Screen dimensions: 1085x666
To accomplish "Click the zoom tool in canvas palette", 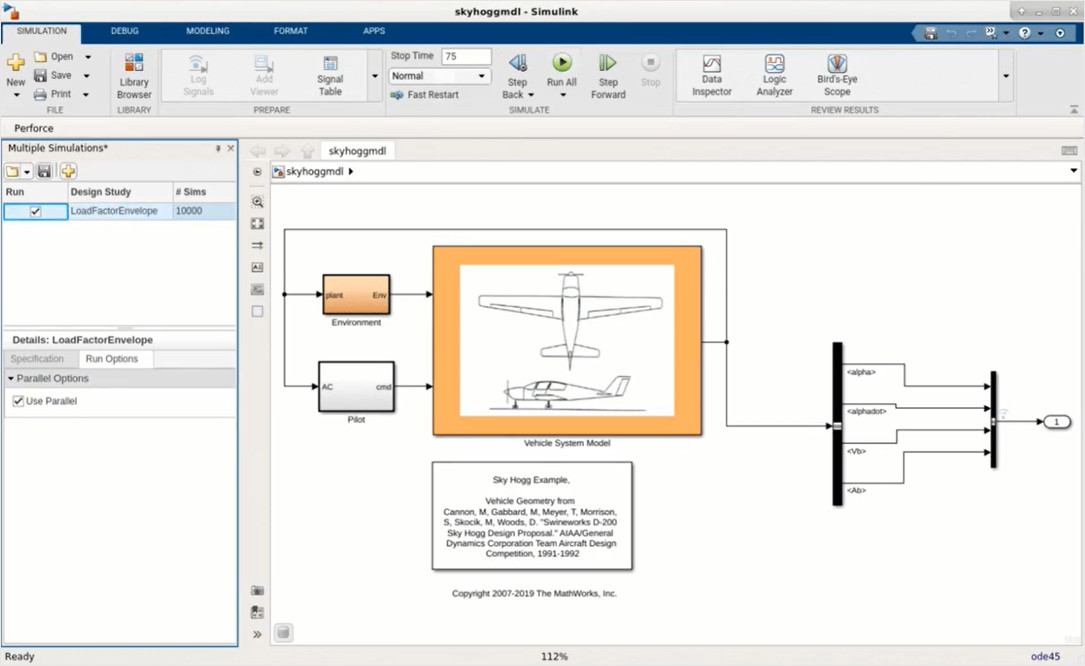I will 257,202.
